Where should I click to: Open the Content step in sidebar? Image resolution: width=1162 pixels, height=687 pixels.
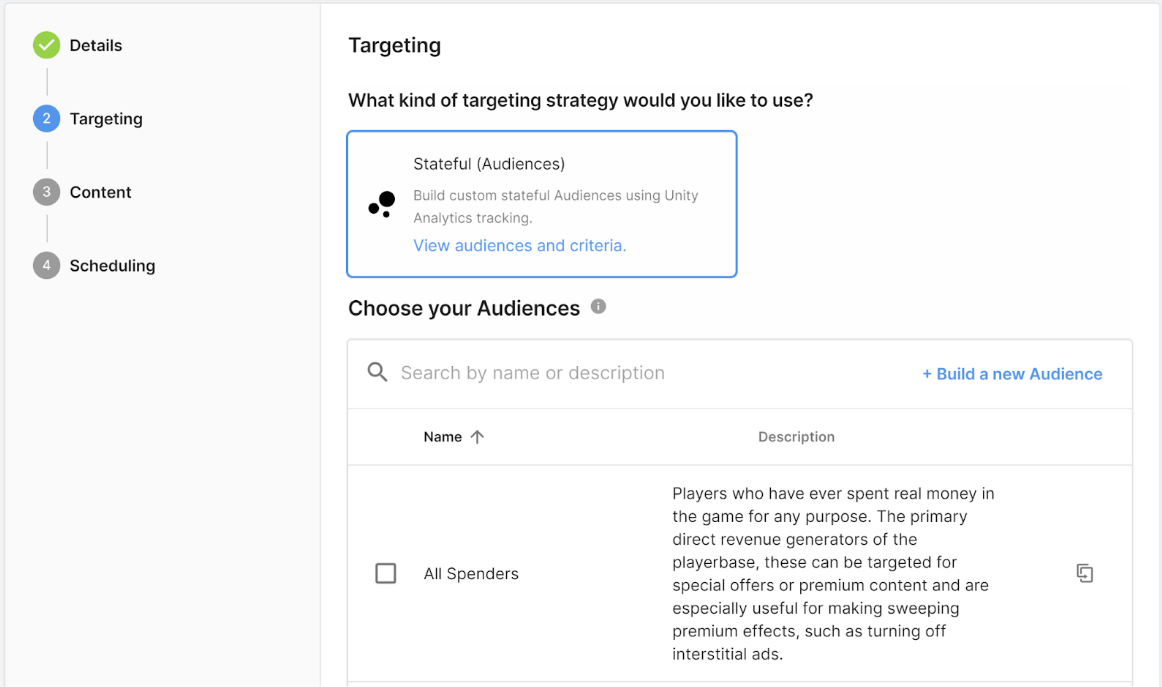pos(100,192)
